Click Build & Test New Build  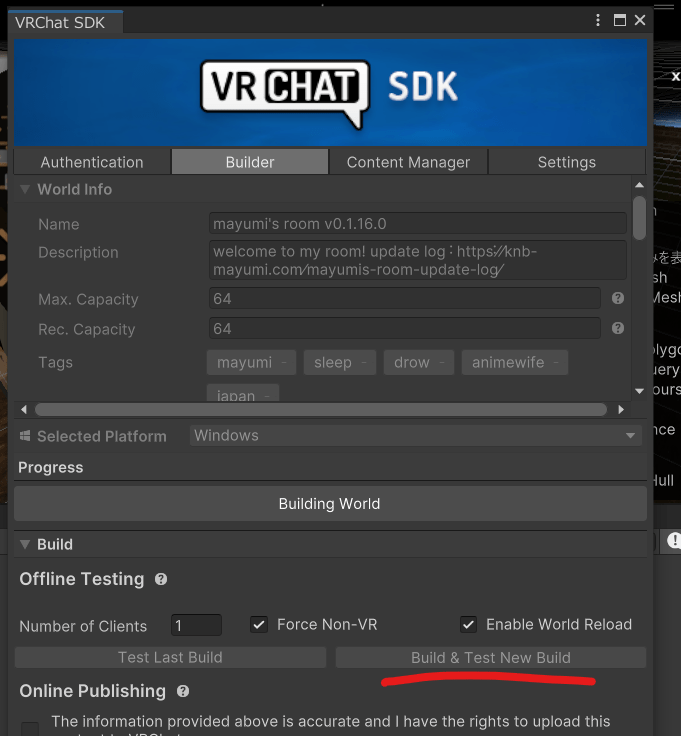(490, 657)
